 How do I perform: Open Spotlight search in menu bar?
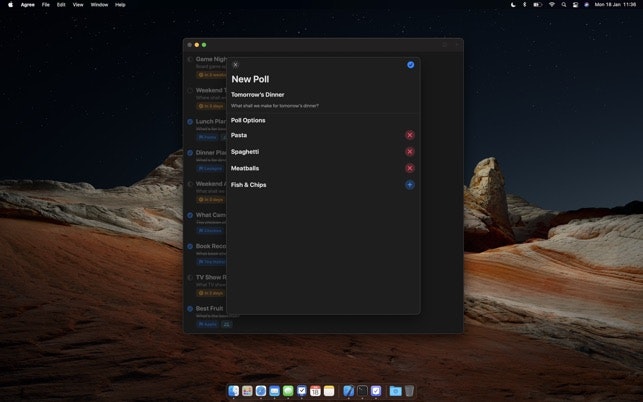click(x=563, y=4)
